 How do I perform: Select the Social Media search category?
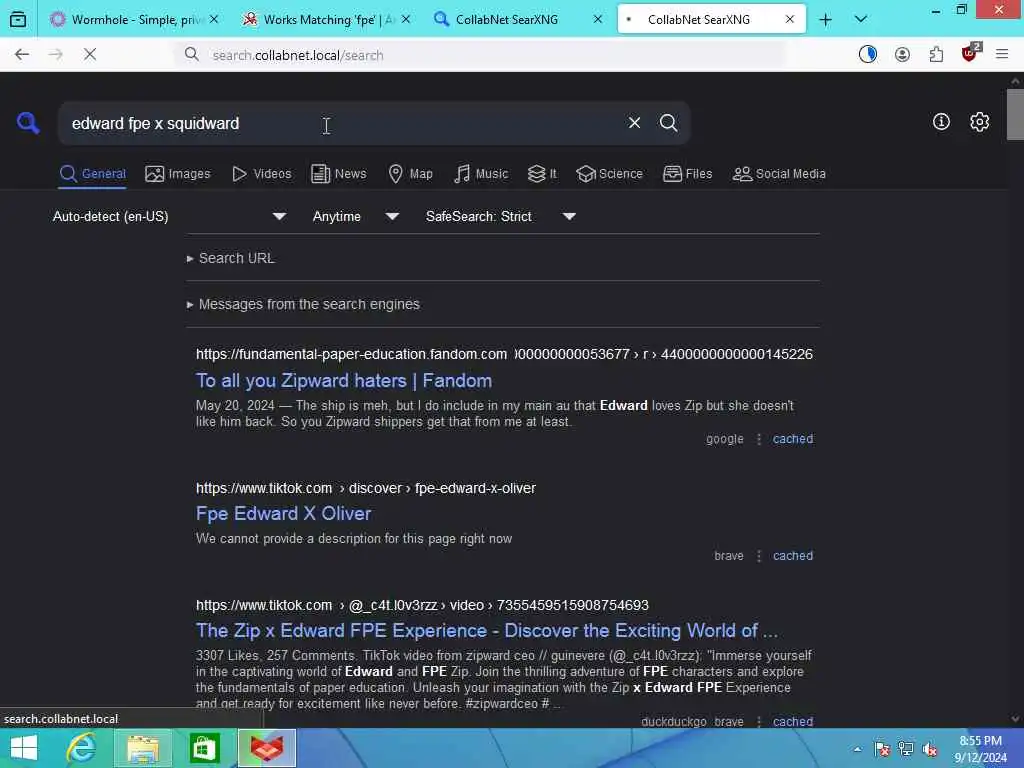click(779, 174)
